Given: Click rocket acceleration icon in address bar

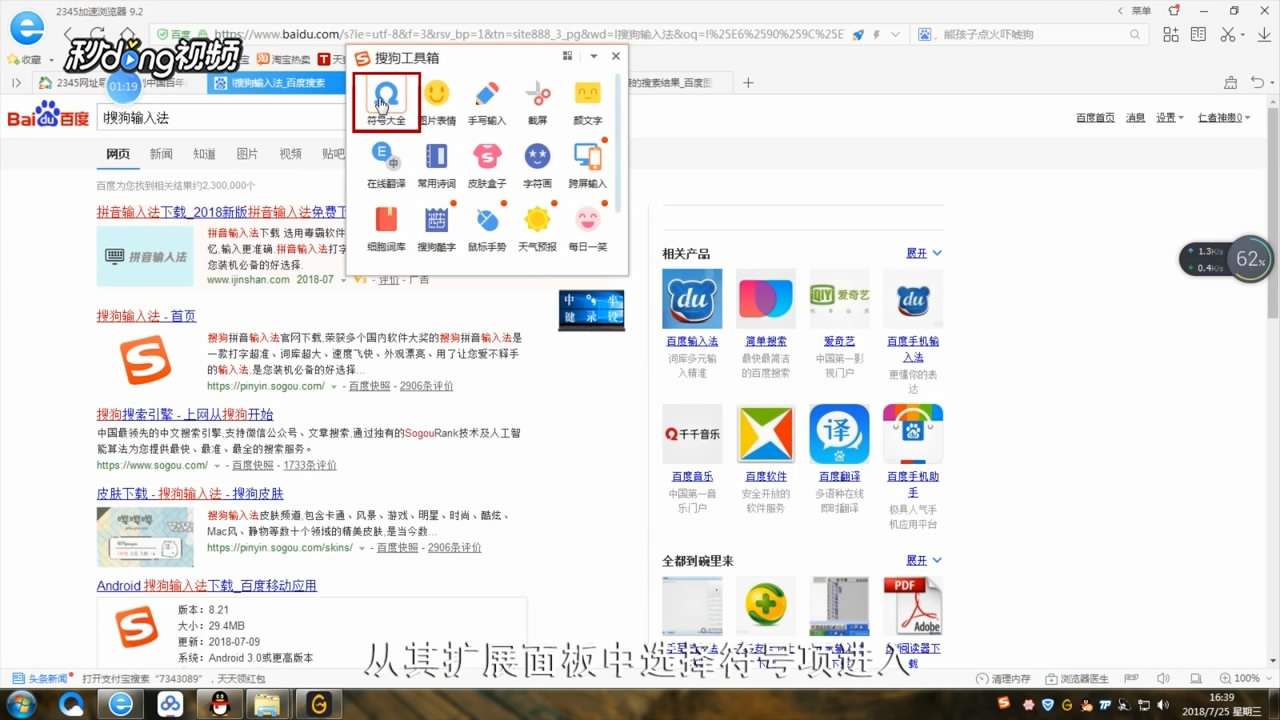Looking at the screenshot, I should pos(858,35).
